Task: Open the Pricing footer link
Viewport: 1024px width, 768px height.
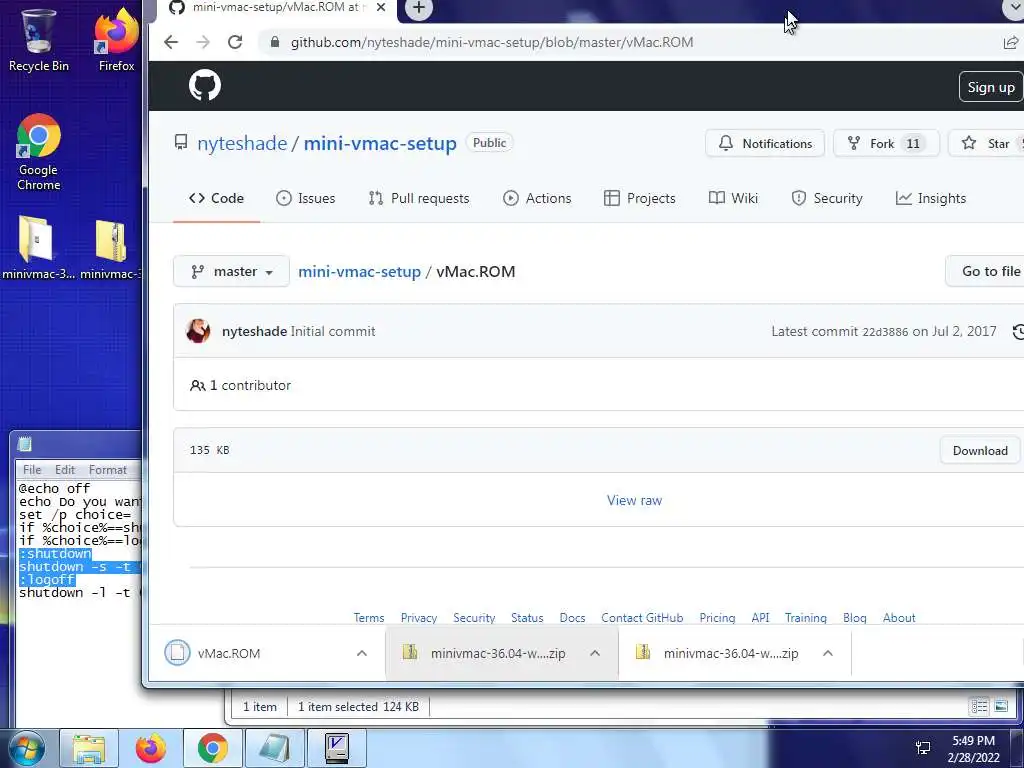Action: point(717,618)
